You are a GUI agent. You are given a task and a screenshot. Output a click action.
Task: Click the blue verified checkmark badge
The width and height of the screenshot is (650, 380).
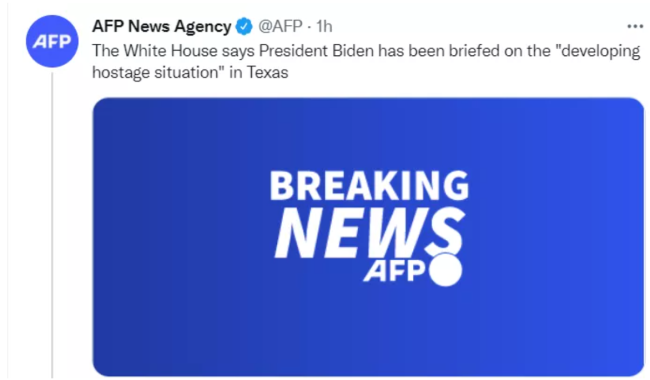(244, 27)
